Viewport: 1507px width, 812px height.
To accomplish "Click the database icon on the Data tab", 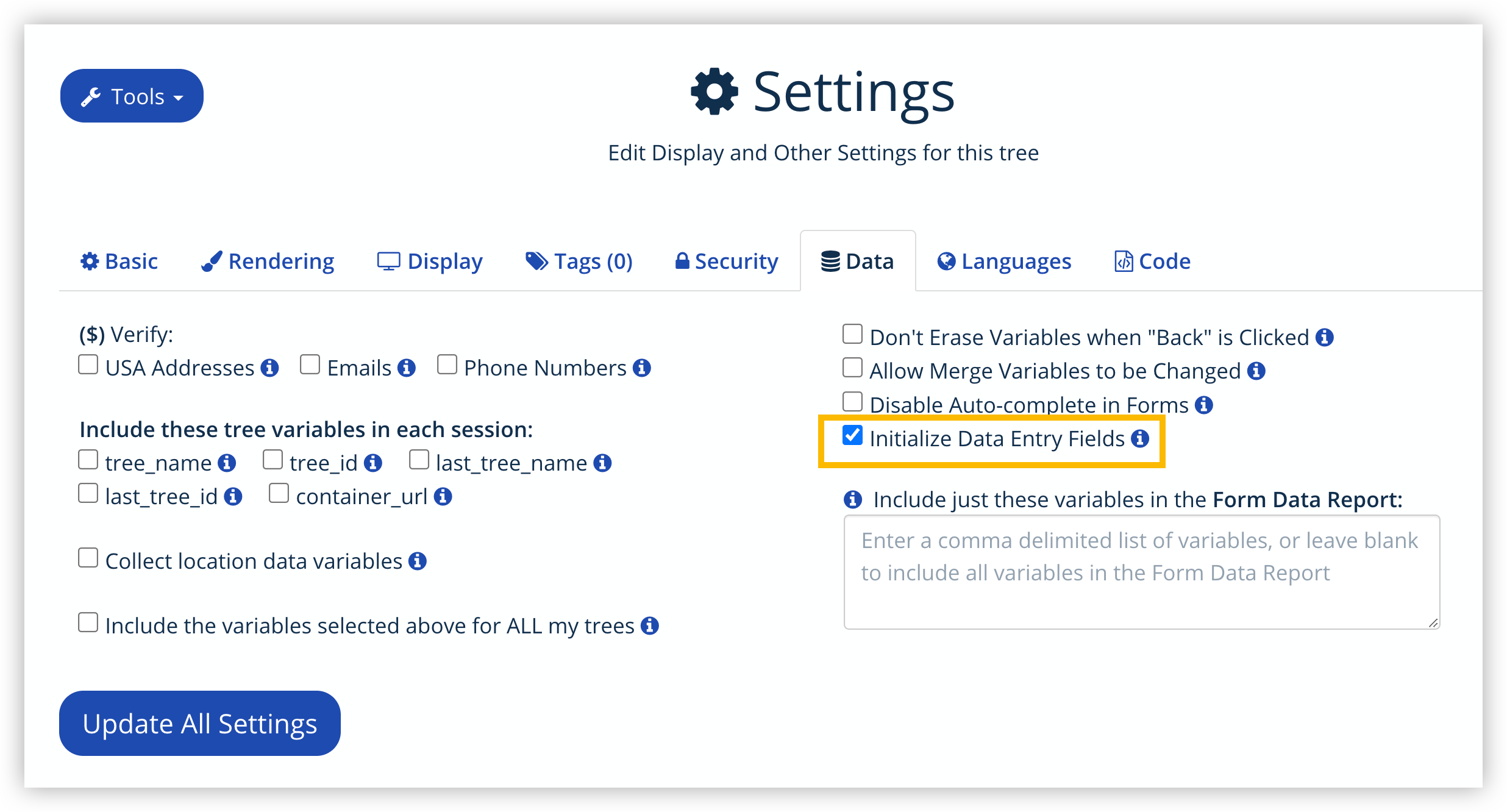I will [x=830, y=261].
